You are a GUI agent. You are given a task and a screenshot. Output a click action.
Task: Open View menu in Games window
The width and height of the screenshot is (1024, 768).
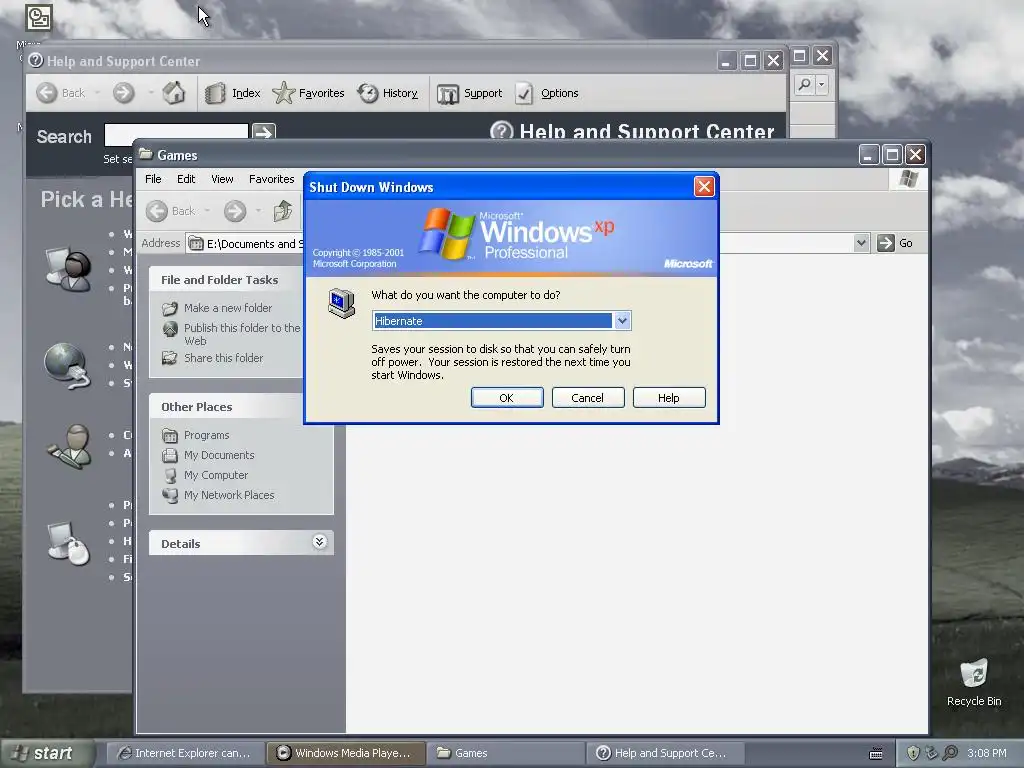222,179
